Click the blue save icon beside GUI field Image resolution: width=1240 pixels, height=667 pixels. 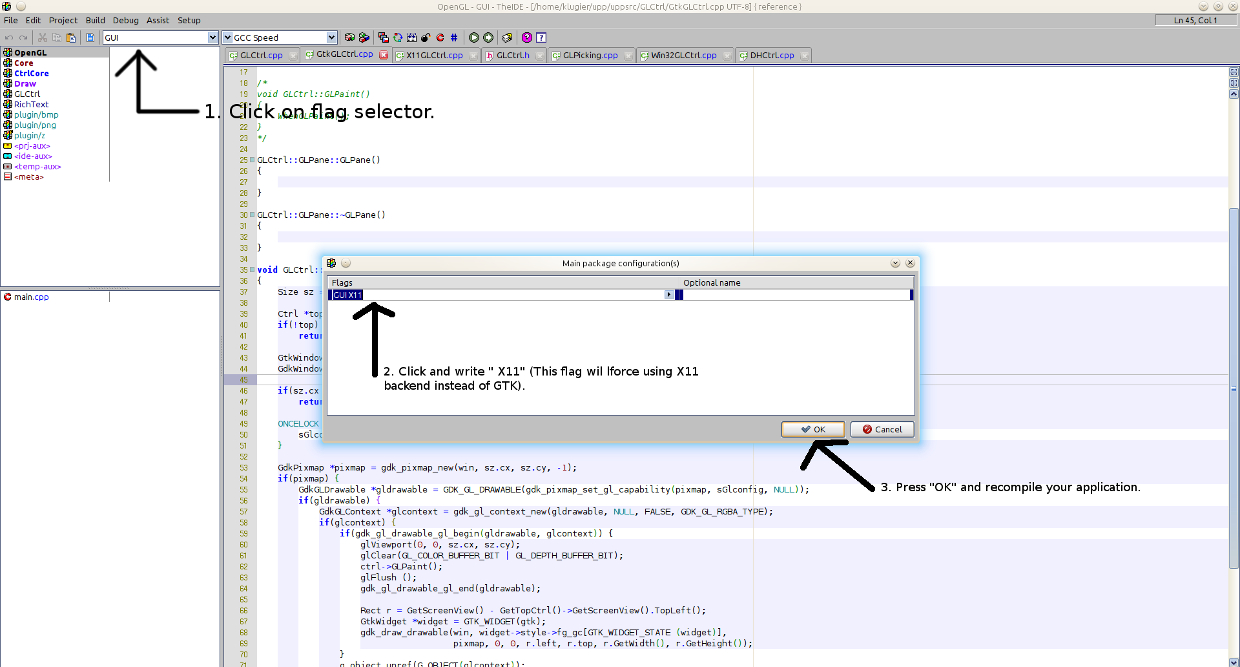coord(91,38)
